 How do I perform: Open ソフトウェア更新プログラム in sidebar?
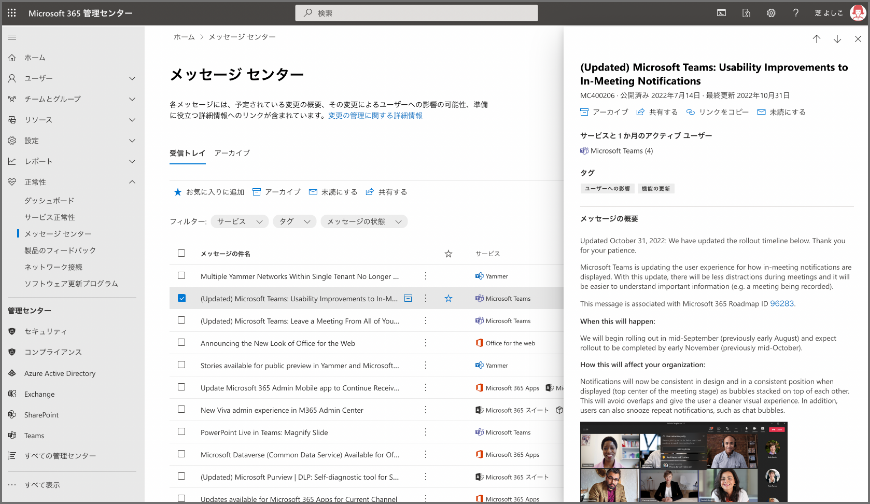pos(71,284)
